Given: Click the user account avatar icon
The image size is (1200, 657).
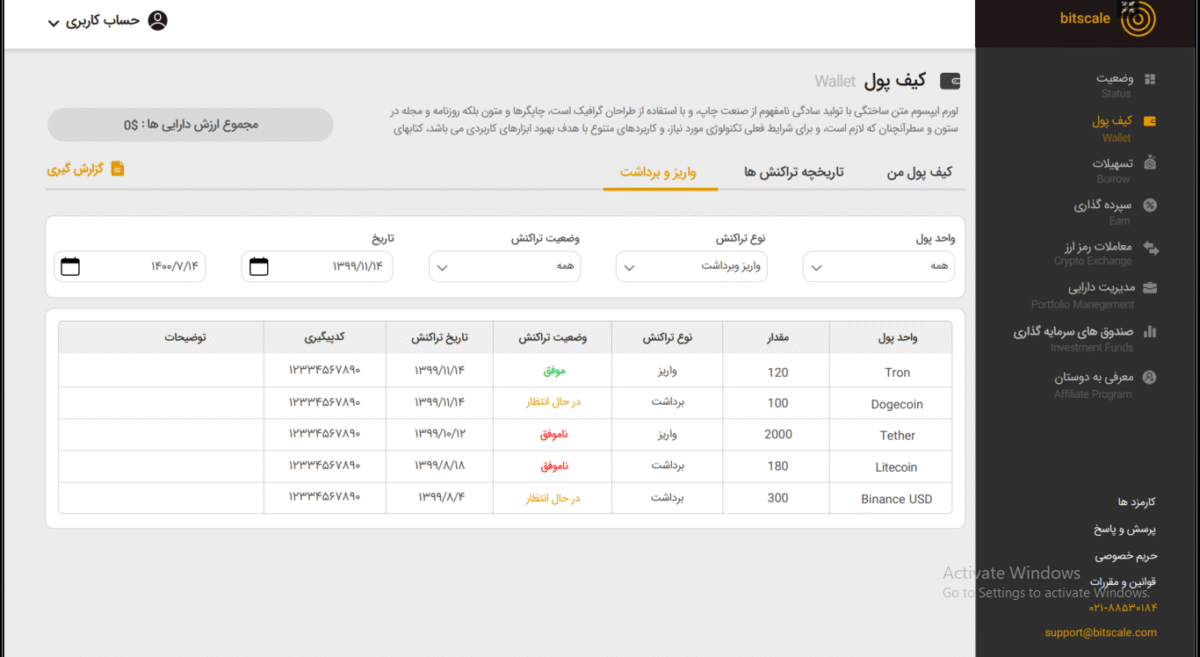Looking at the screenshot, I should (158, 21).
